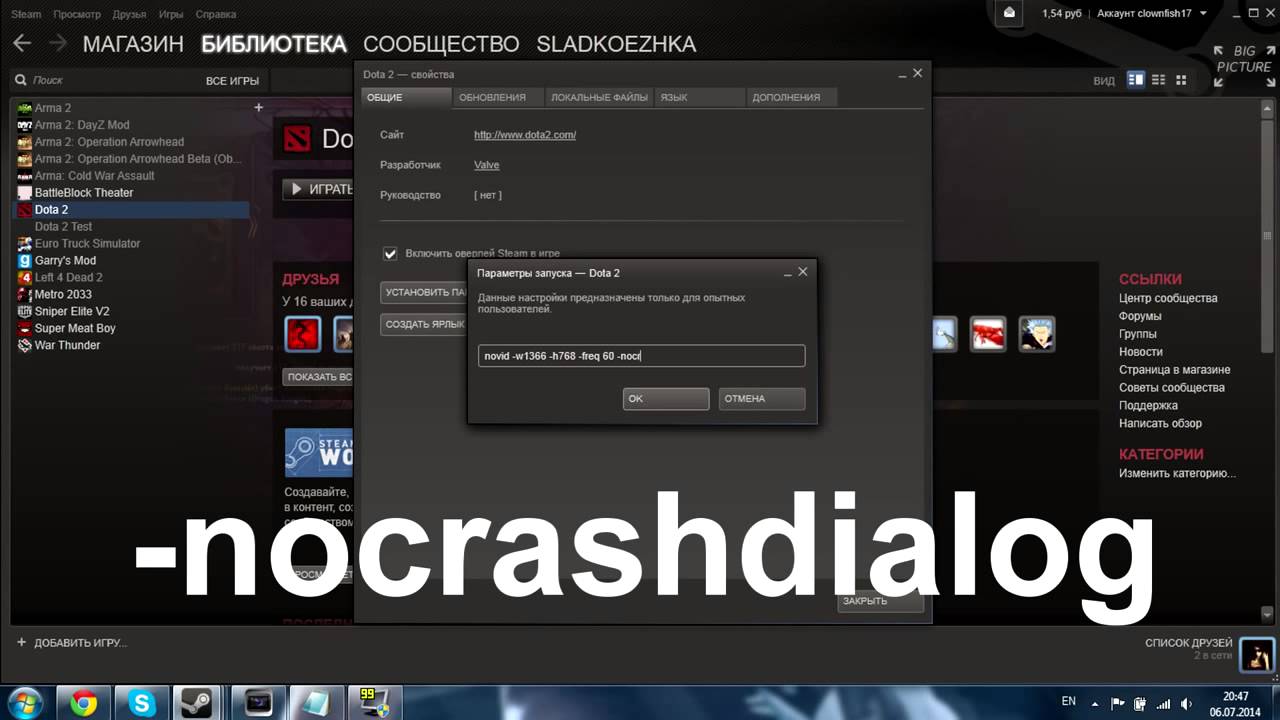Switch to the ОБНОВЛЕНИЯ tab
The image size is (1280, 720).
coord(497,97)
